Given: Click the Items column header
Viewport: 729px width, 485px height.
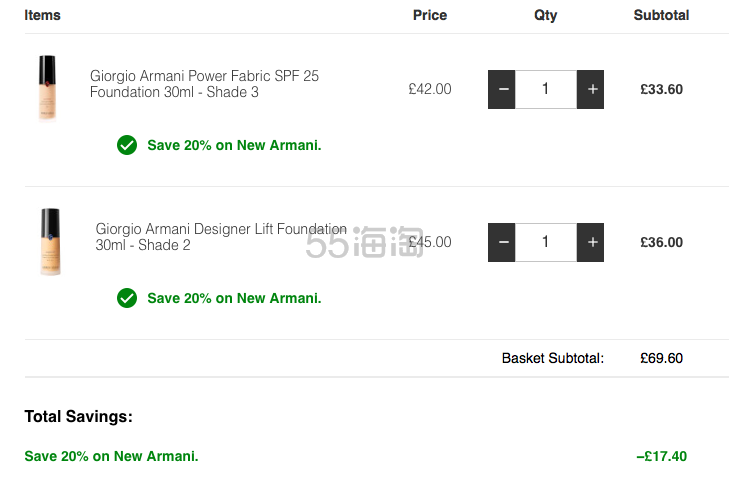Looking at the screenshot, I should pos(42,15).
